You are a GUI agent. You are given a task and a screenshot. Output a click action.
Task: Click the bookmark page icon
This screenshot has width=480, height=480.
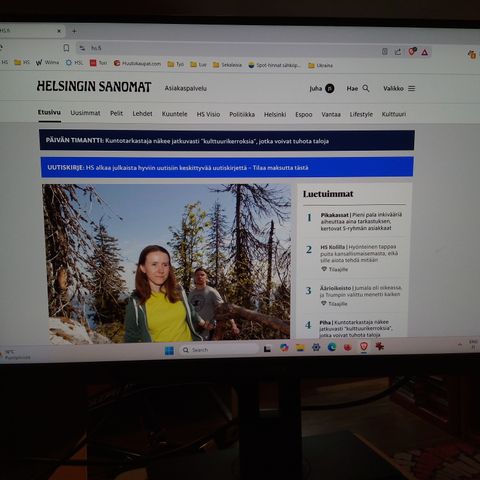coord(66,48)
